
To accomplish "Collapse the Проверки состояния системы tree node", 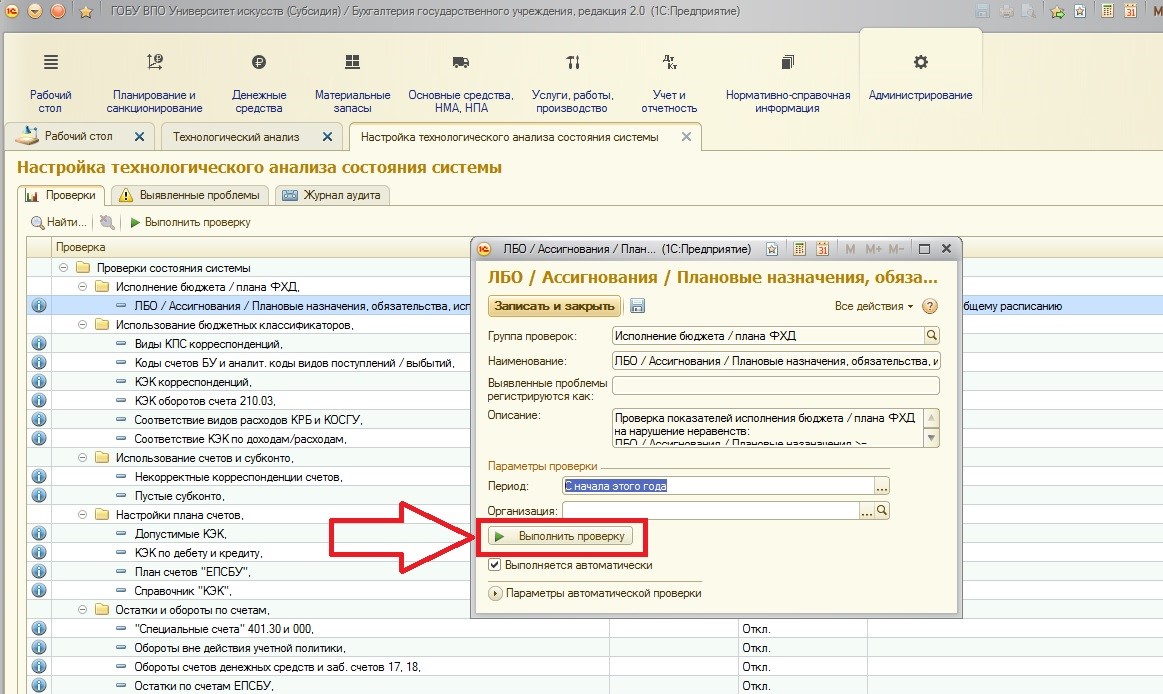I will click(x=64, y=268).
